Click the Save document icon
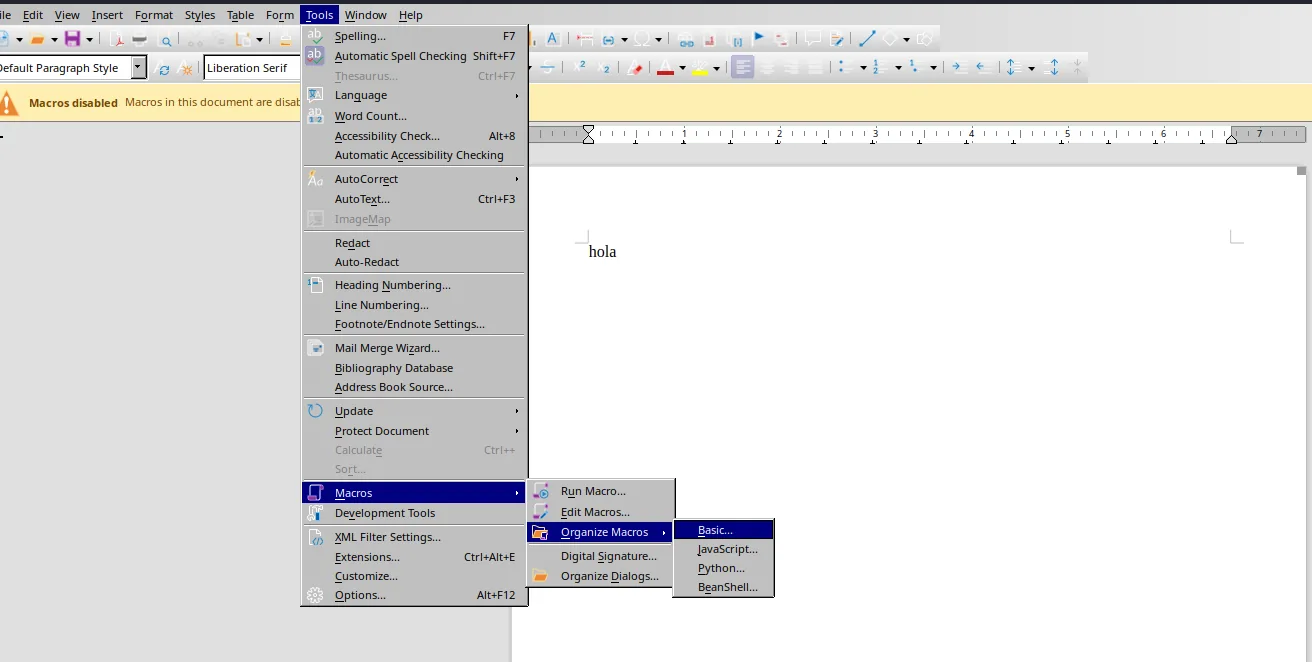The image size is (1312, 662). point(72,39)
